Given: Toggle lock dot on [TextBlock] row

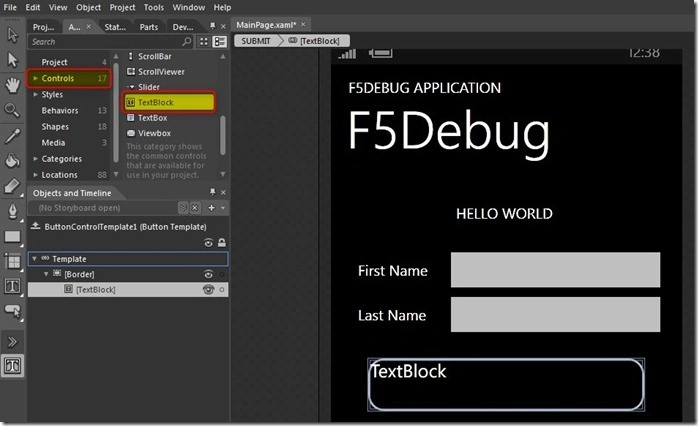Looking at the screenshot, I should [222, 290].
